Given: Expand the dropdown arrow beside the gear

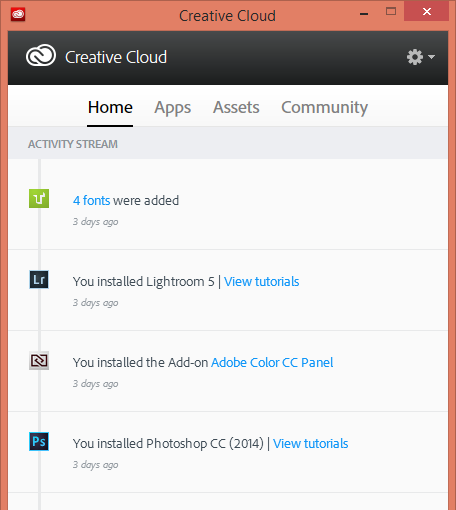Looking at the screenshot, I should click(431, 57).
